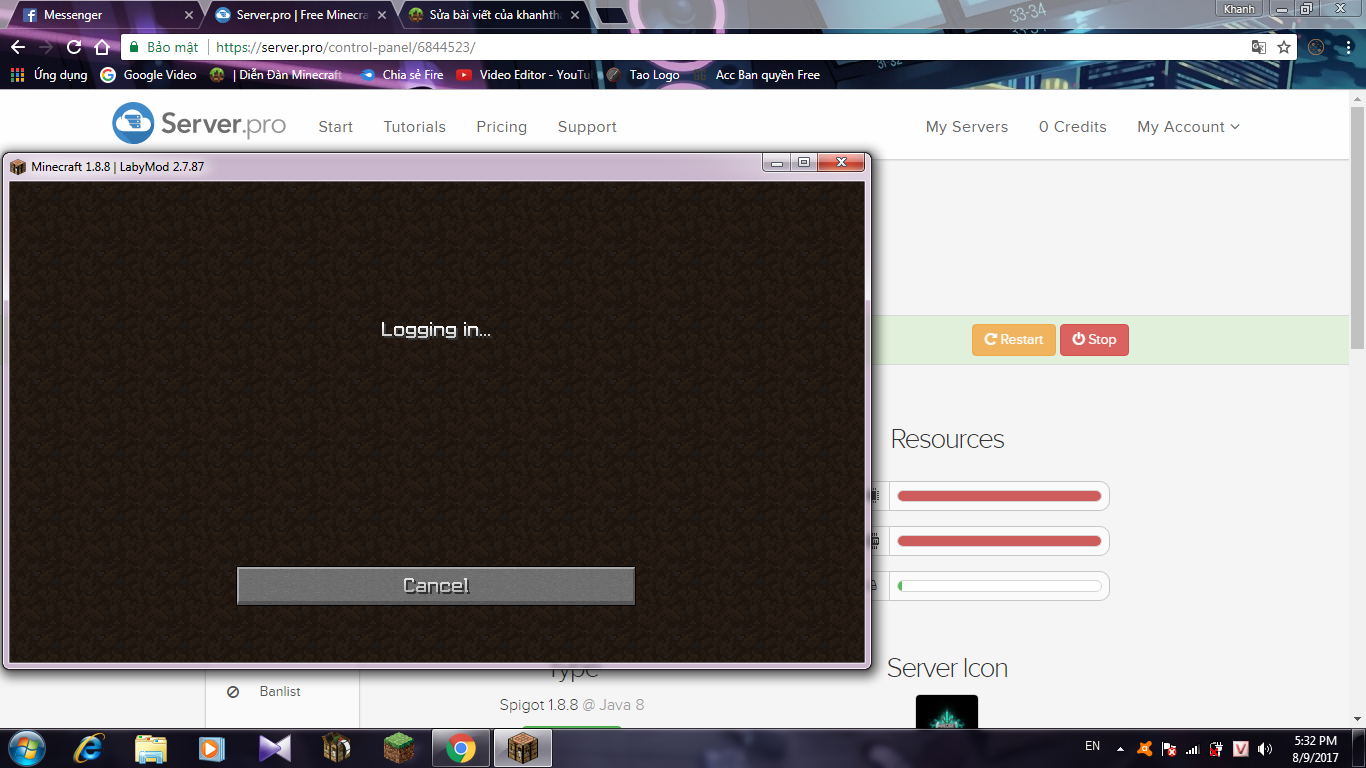This screenshot has height=768, width=1366.
Task: Switch to the Sửa bài viết tab
Action: [x=494, y=15]
